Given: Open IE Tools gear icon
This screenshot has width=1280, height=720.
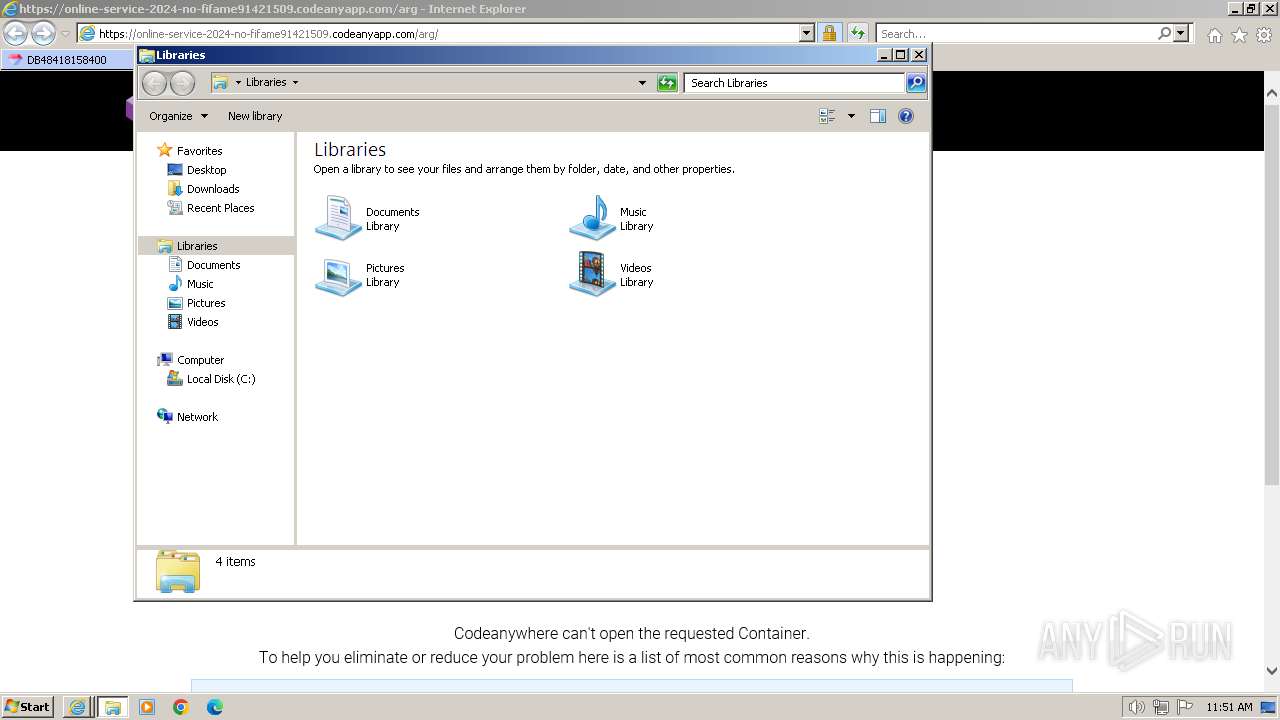Looking at the screenshot, I should pyautogui.click(x=1264, y=35).
